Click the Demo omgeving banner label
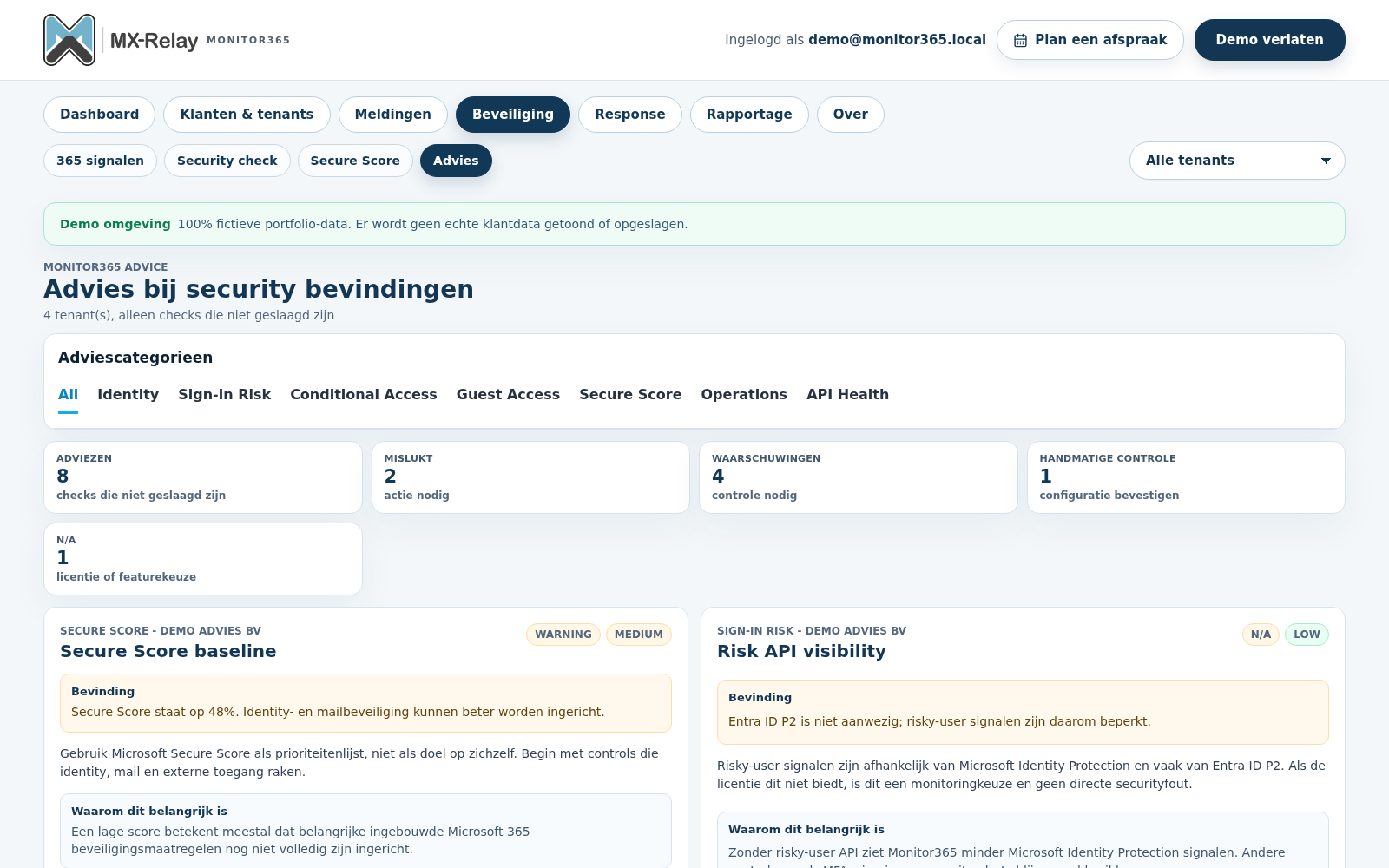Image resolution: width=1389 pixels, height=868 pixels. point(115,224)
